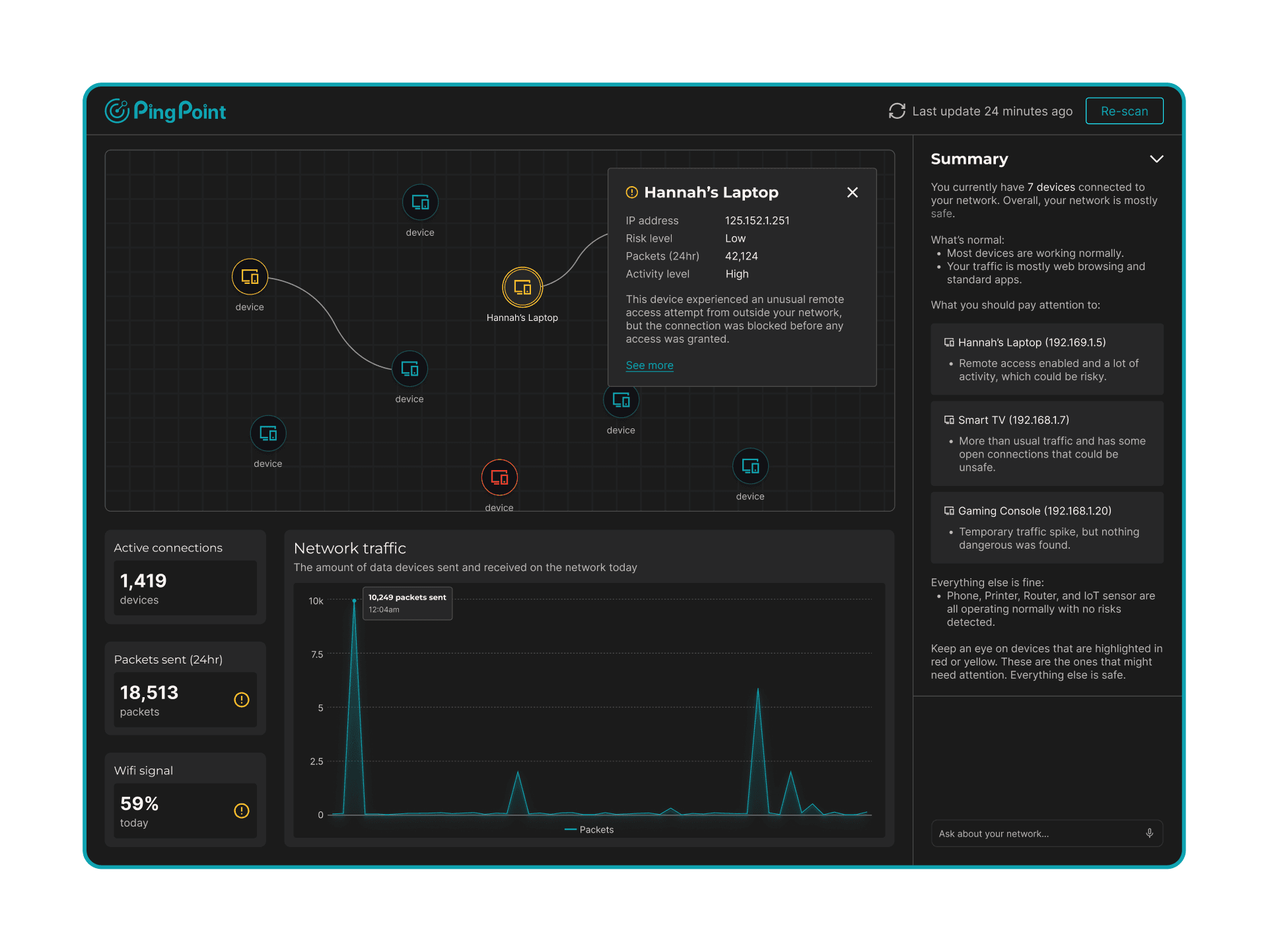Click device icon beside Hannah's Laptop summary
The image size is (1268, 952).
tap(949, 342)
